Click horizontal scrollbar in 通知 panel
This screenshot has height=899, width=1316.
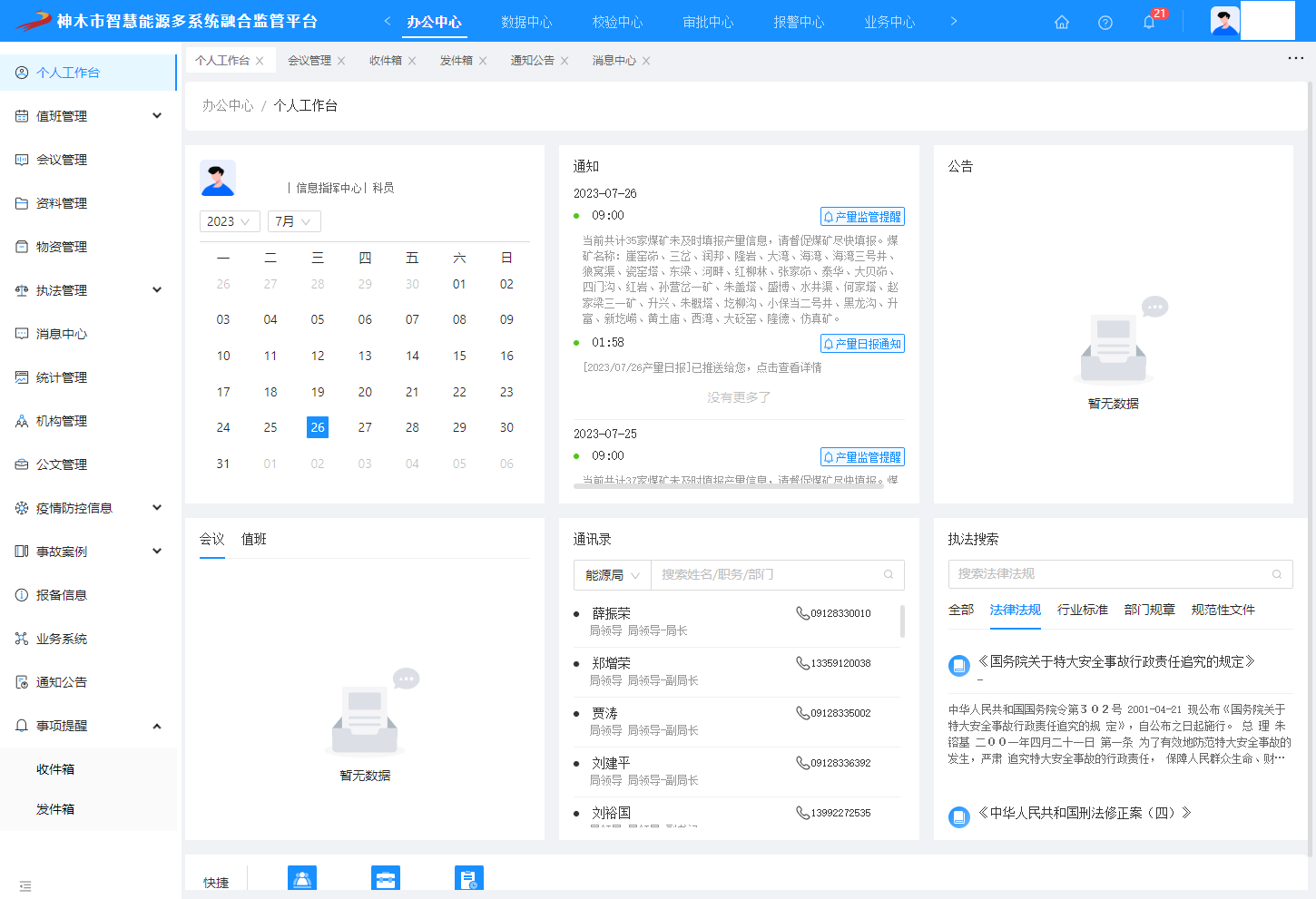(x=729, y=486)
